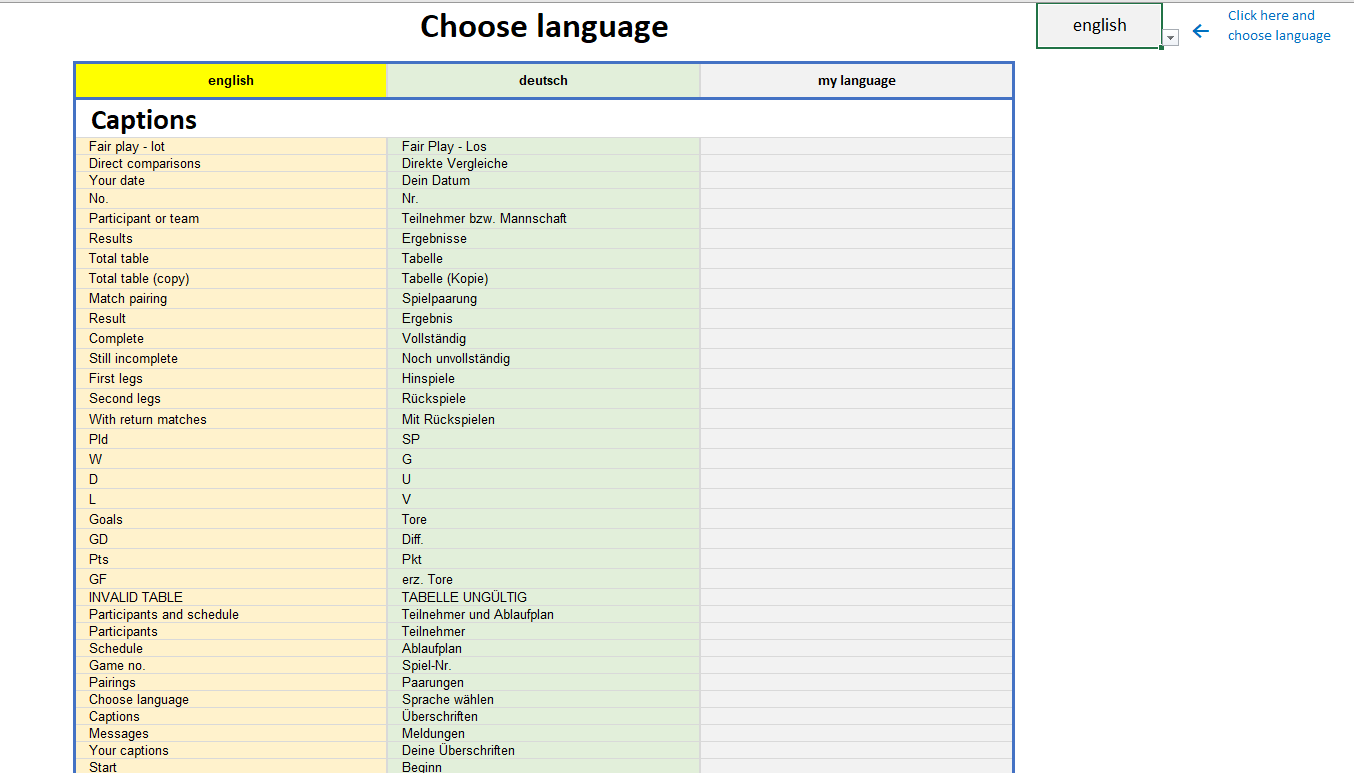Screen dimensions: 1354x773
Task: Click the 'Paarungen' cell
Action: click(x=543, y=682)
